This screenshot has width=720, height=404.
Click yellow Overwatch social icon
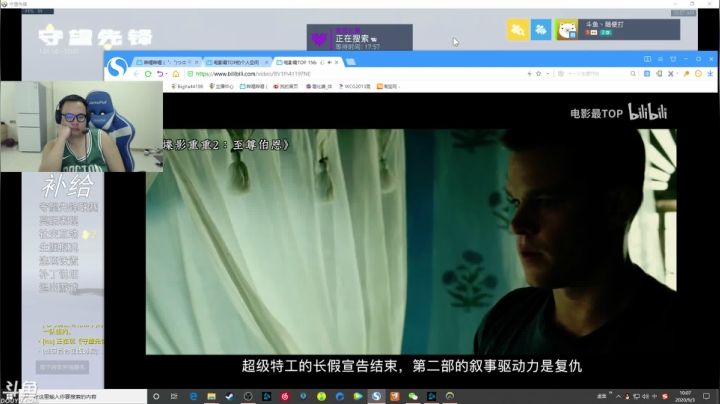518,30
